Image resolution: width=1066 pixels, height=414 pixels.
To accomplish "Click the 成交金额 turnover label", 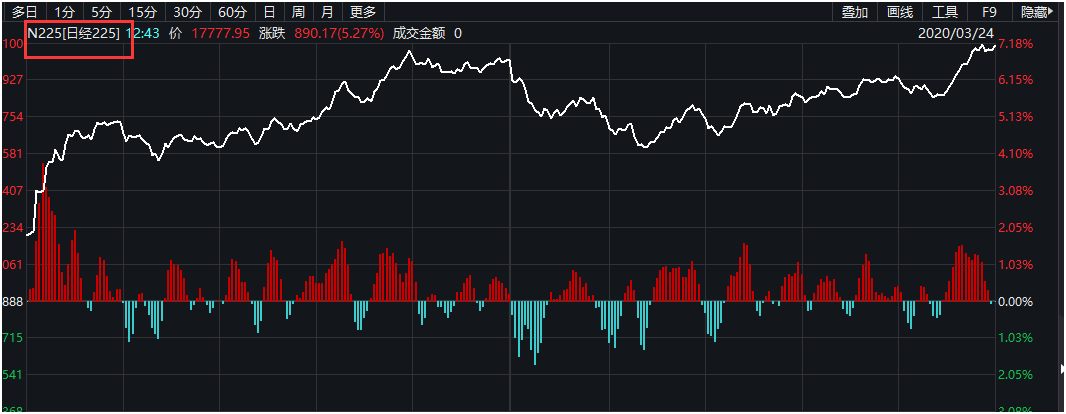I will [x=418, y=33].
